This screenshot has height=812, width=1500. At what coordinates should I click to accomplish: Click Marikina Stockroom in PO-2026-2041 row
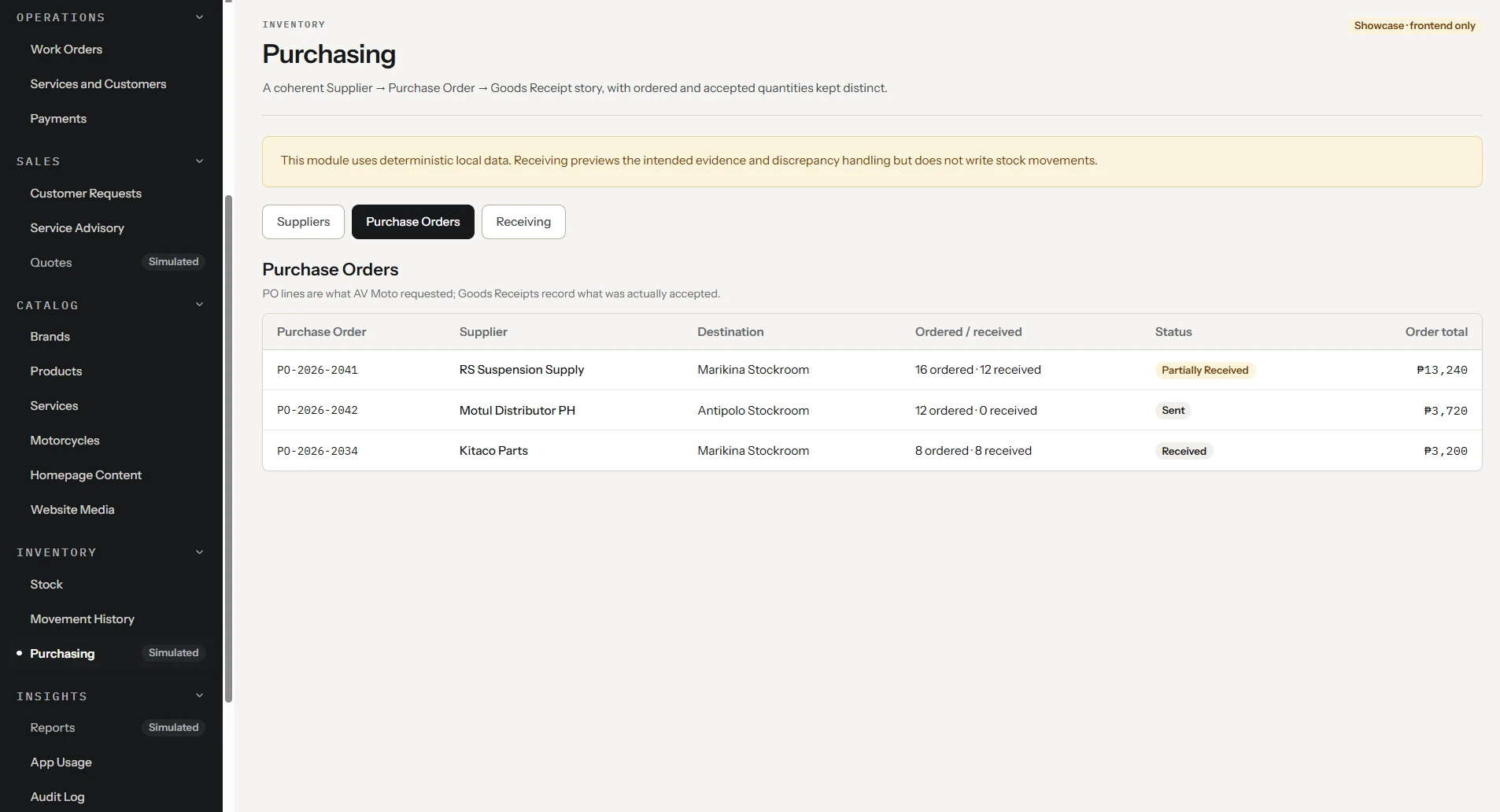coord(753,370)
